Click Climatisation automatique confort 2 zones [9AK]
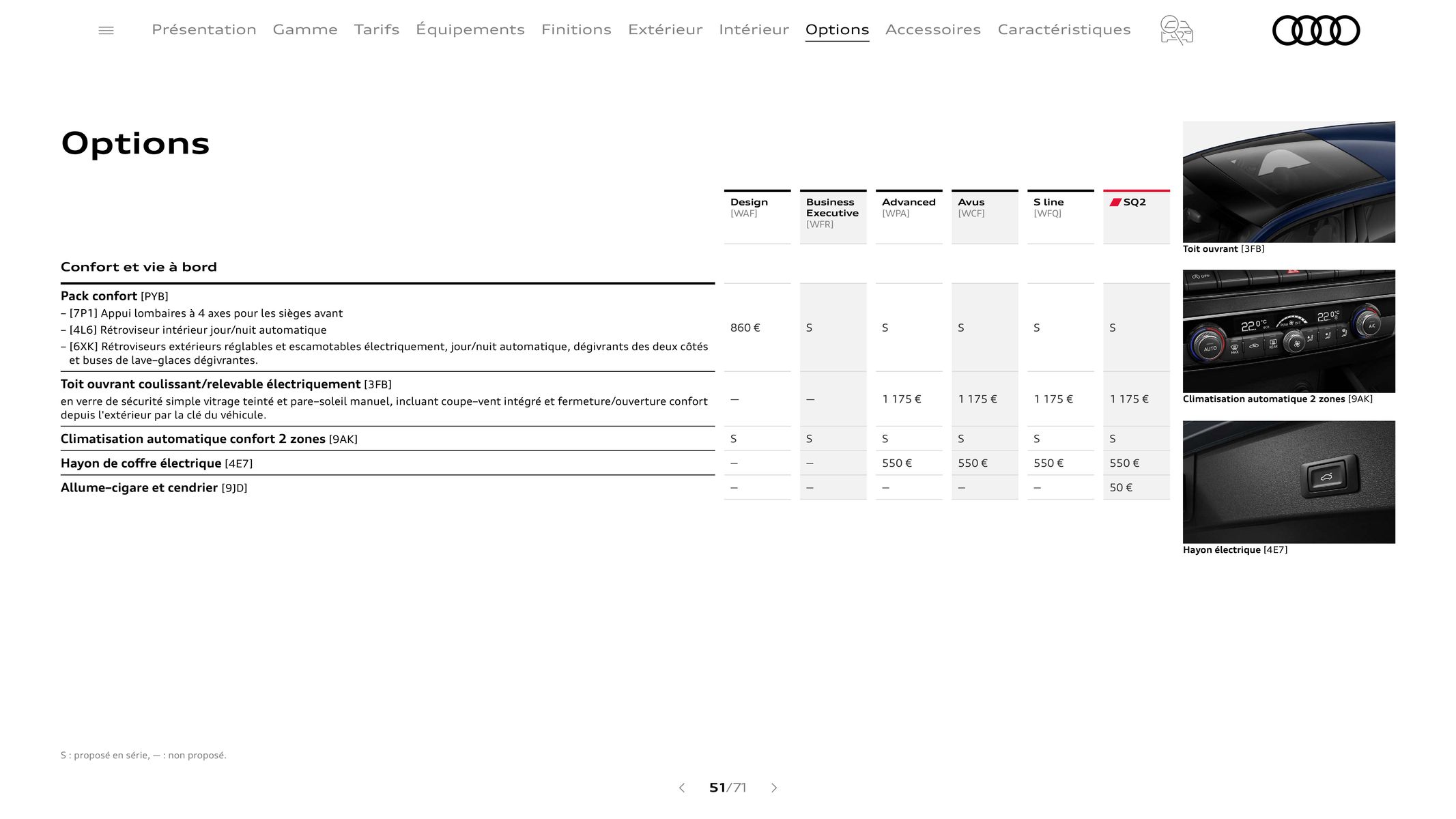 [209, 439]
